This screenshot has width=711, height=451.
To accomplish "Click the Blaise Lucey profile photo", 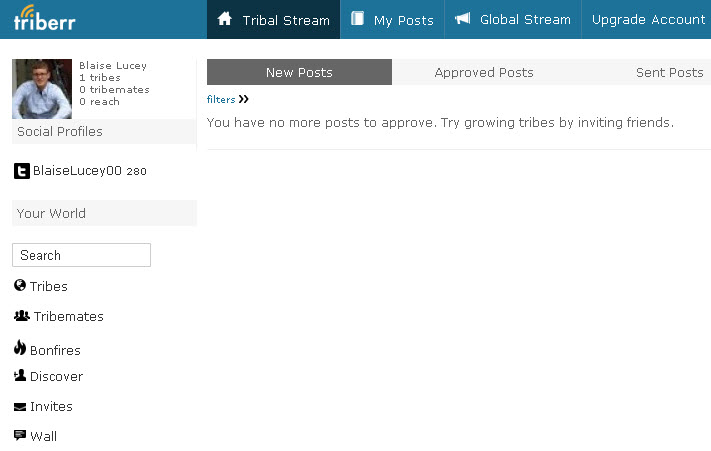I will pos(42,88).
